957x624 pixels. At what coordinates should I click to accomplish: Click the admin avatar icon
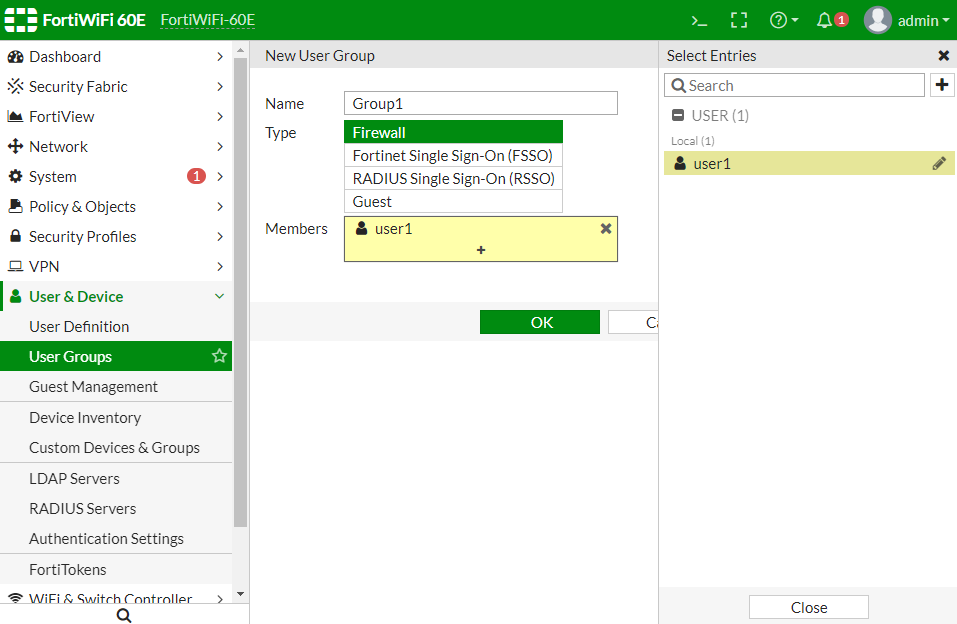coord(877,21)
